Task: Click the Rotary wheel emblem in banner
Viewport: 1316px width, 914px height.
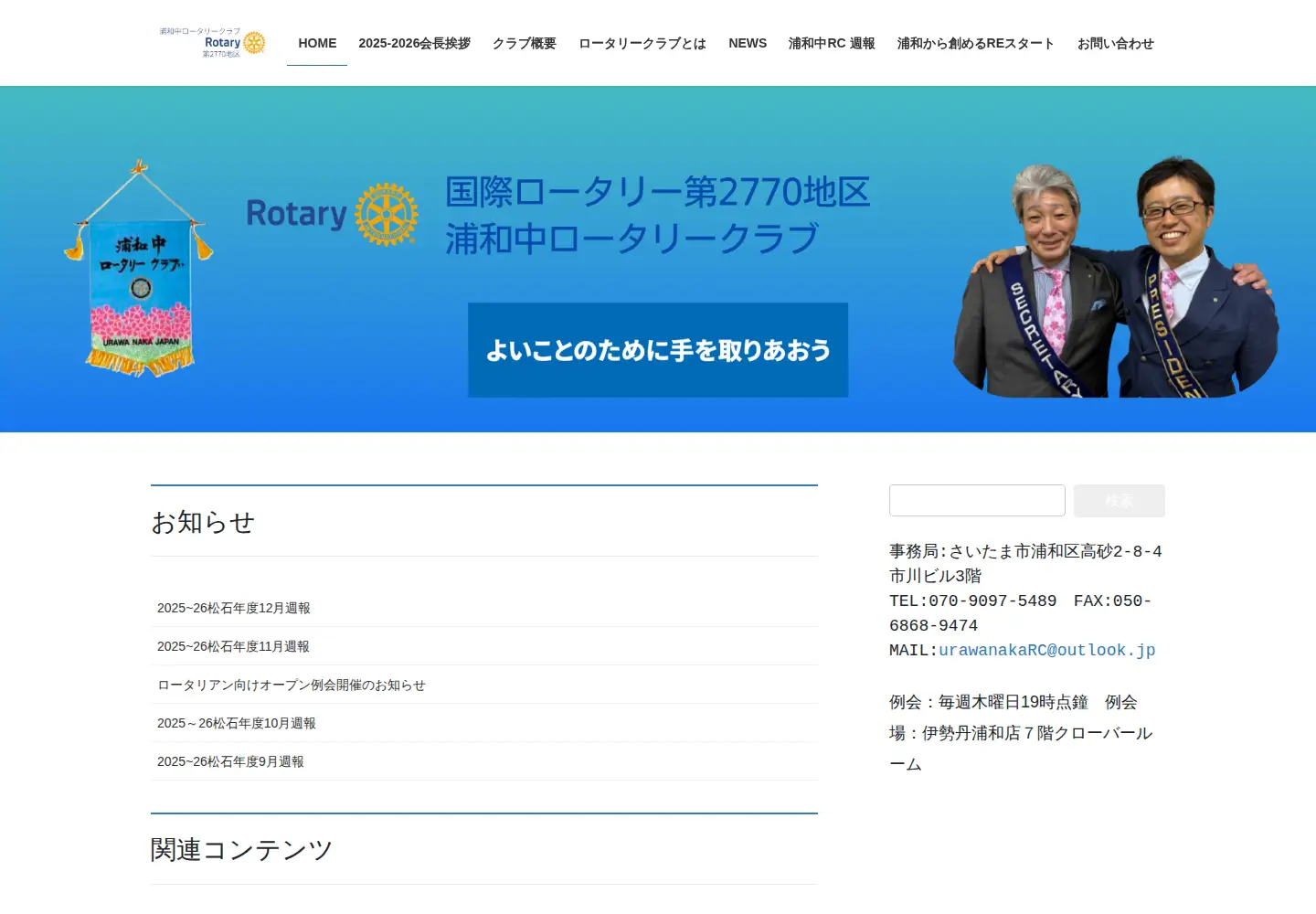Action: click(x=387, y=214)
